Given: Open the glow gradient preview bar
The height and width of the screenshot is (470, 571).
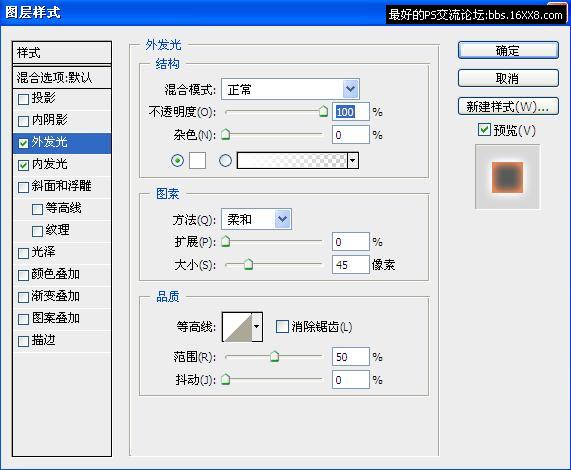Looking at the screenshot, I should [x=292, y=161].
